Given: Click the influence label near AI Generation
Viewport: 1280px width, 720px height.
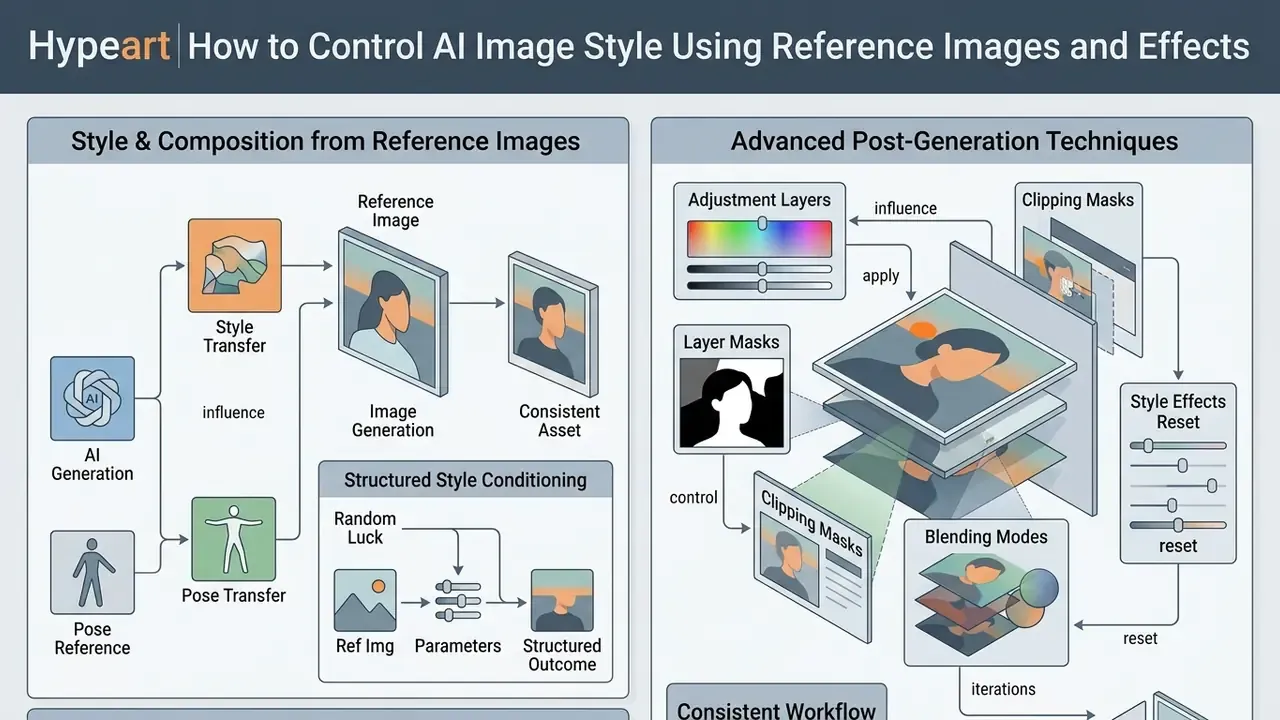Looking at the screenshot, I should click(233, 412).
